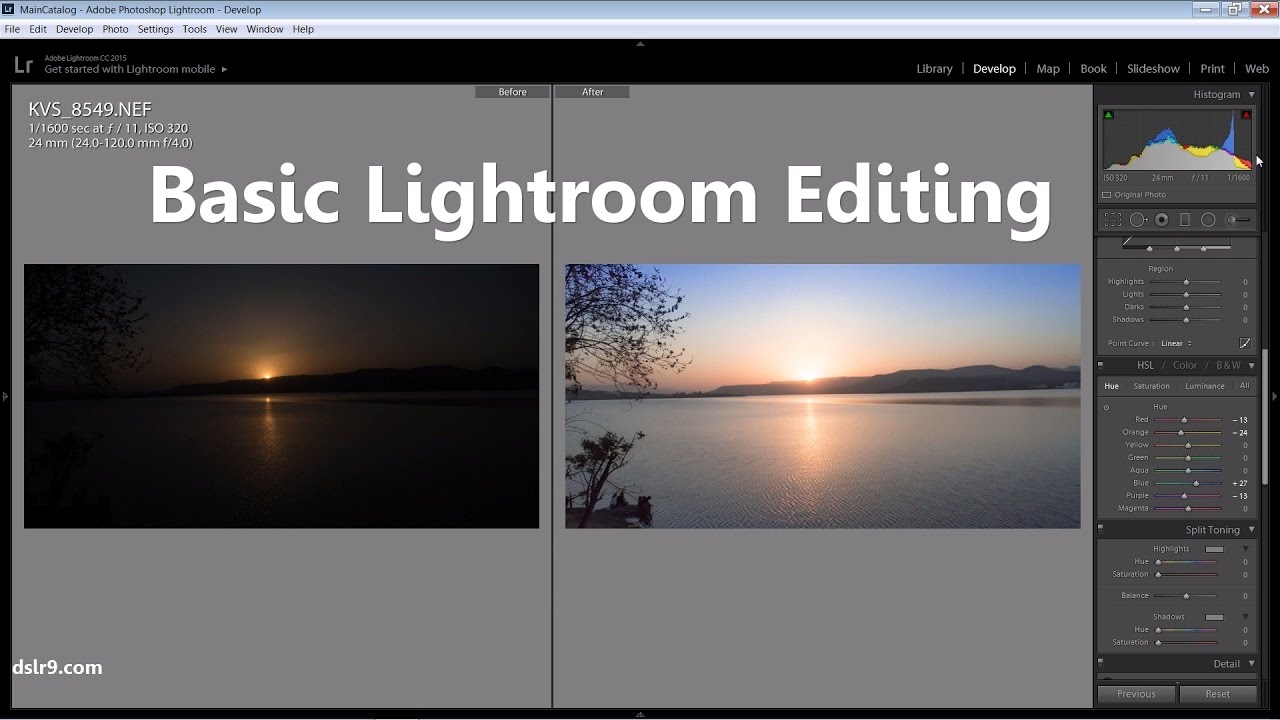Toggle the HSL panel on/off switch
1280x720 pixels.
pyautogui.click(x=1101, y=365)
